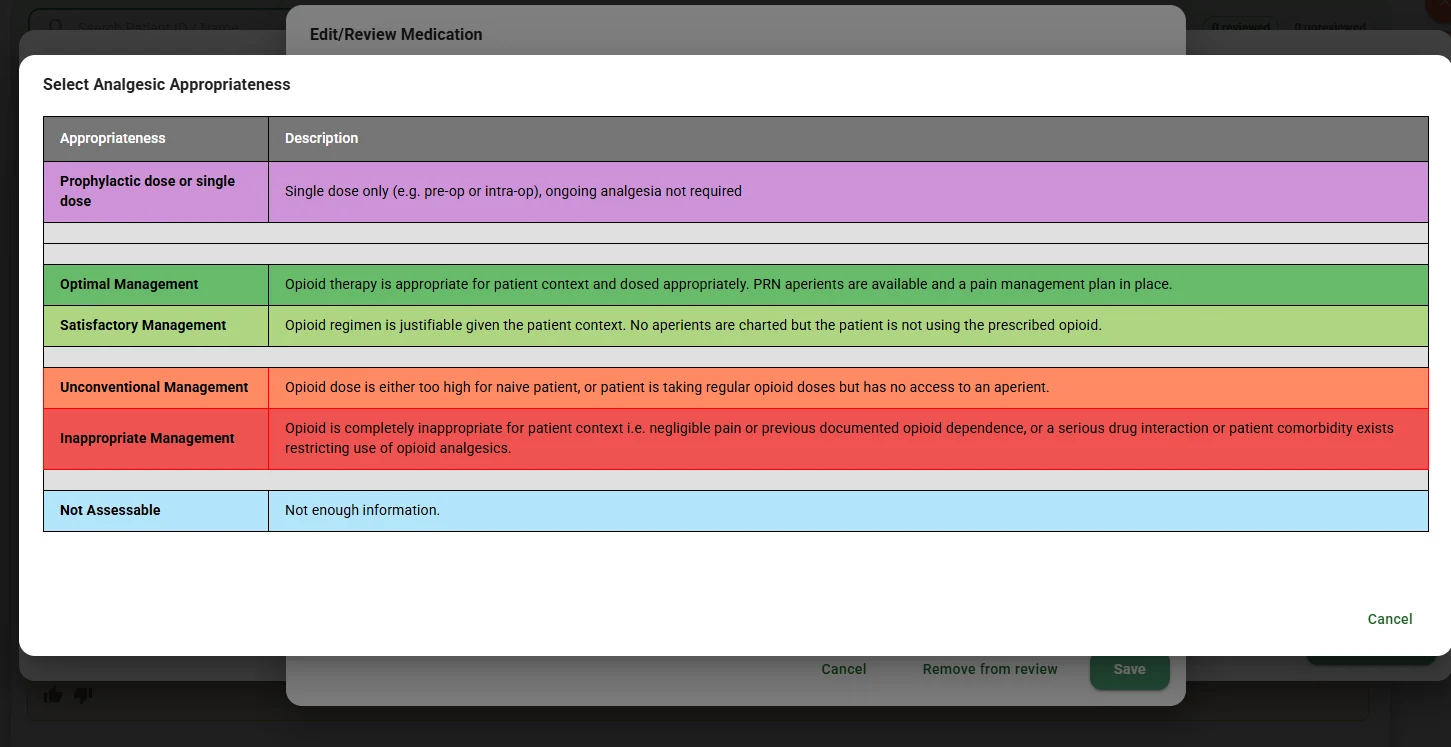Click 'Single dose only' description text

tap(513, 191)
